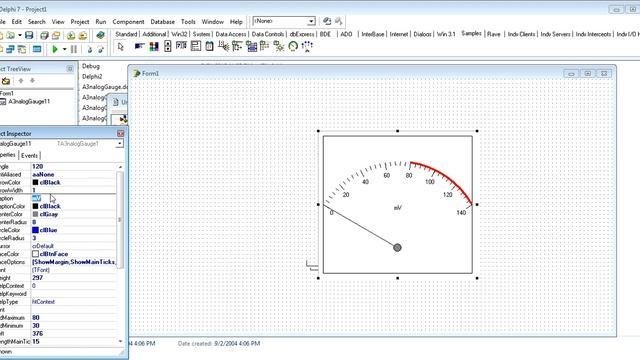The height and width of the screenshot is (360, 640).
Task: Select the arrow pointer in component palette
Action: click(x=120, y=47)
